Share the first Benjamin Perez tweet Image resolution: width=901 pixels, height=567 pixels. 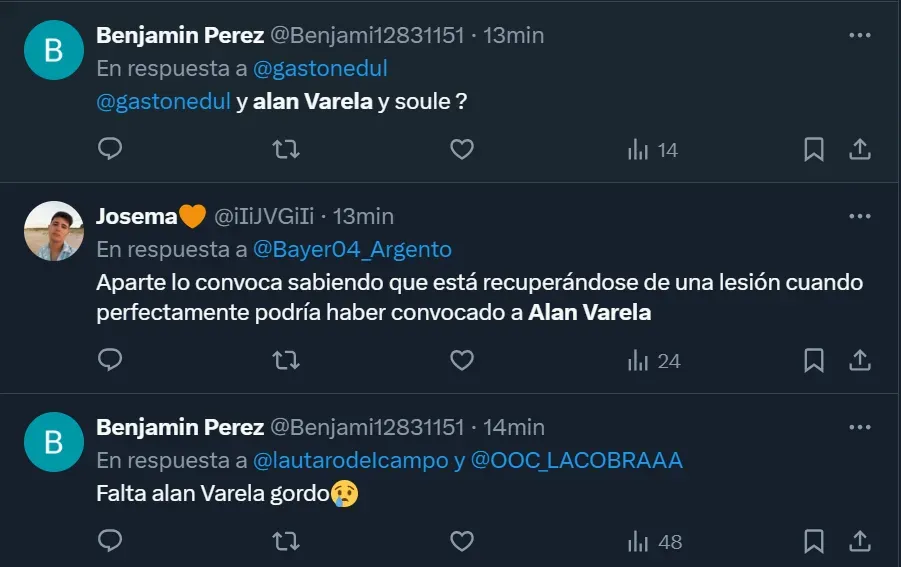(859, 150)
